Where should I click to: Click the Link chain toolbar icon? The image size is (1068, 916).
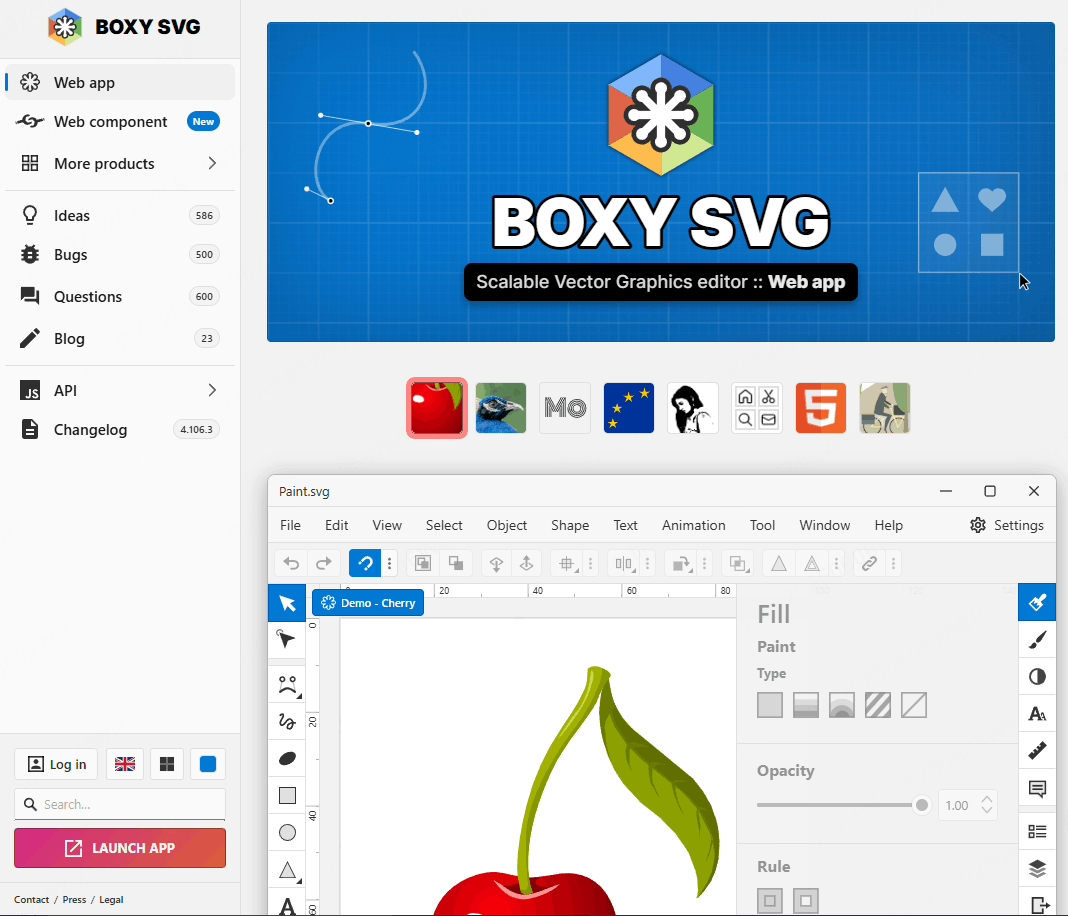coord(869,563)
